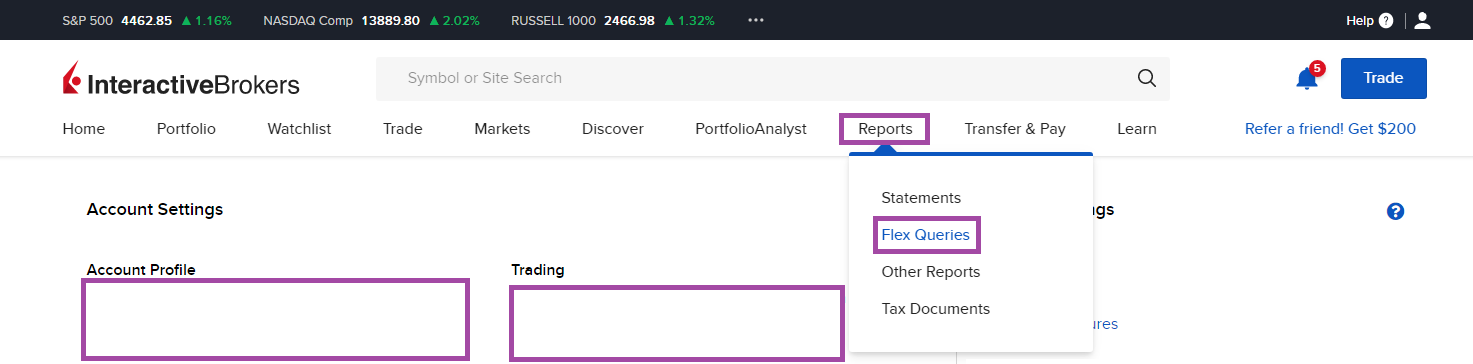This screenshot has width=1473, height=364.
Task: Click the NASDAQ Comp ticker quote
Action: tap(371, 20)
